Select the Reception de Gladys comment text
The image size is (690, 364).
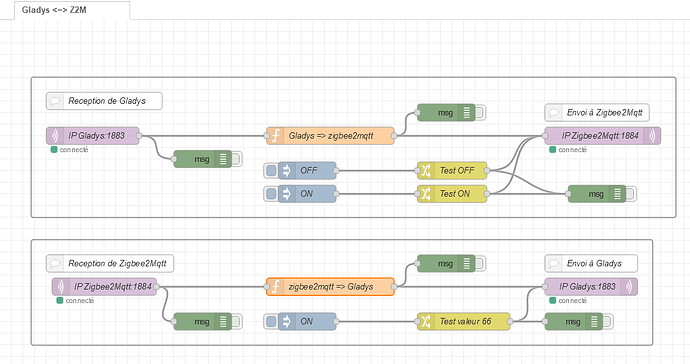click(x=107, y=101)
